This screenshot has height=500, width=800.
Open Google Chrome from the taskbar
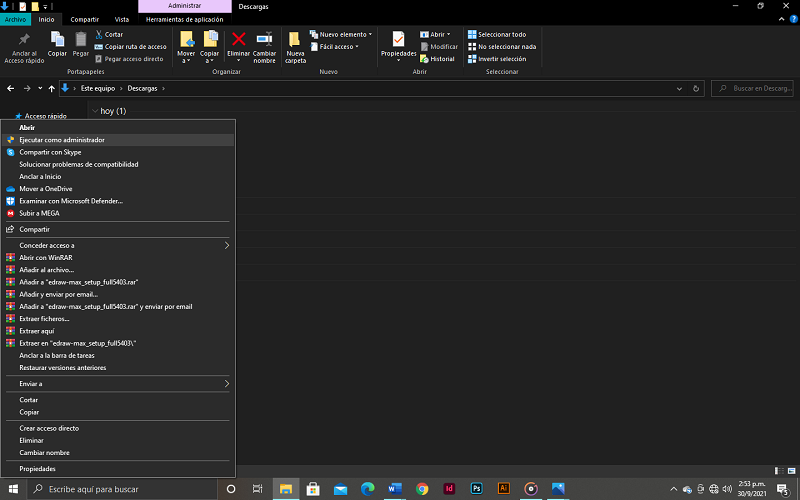(422, 489)
